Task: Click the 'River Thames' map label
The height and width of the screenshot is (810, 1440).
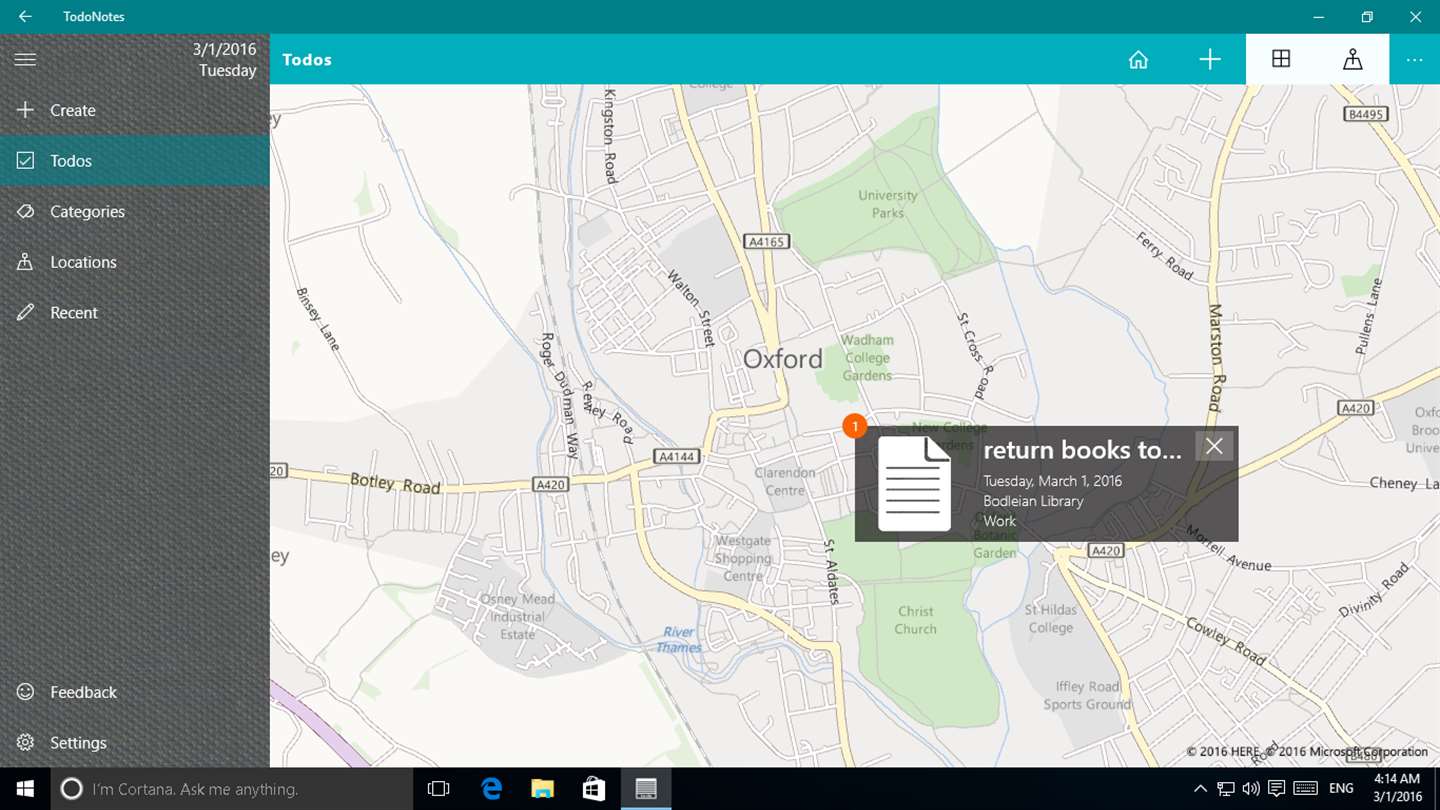Action: coord(679,639)
